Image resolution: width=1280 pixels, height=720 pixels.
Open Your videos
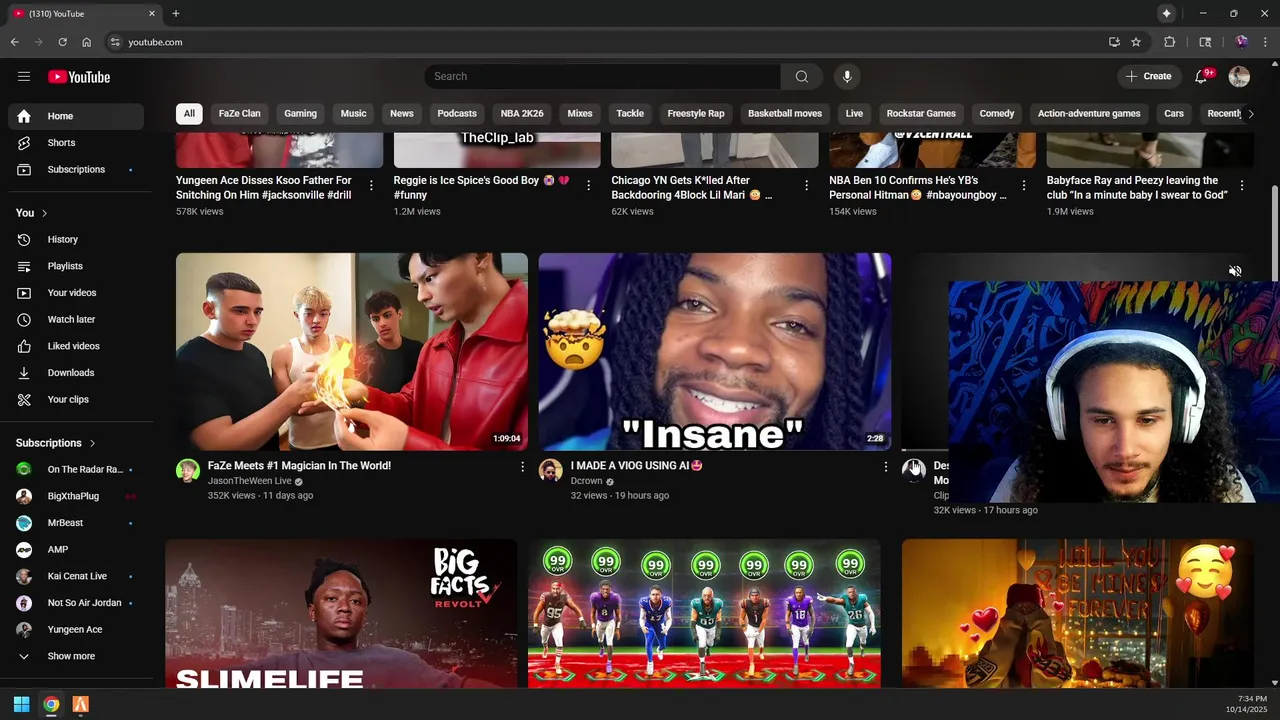tap(76, 293)
